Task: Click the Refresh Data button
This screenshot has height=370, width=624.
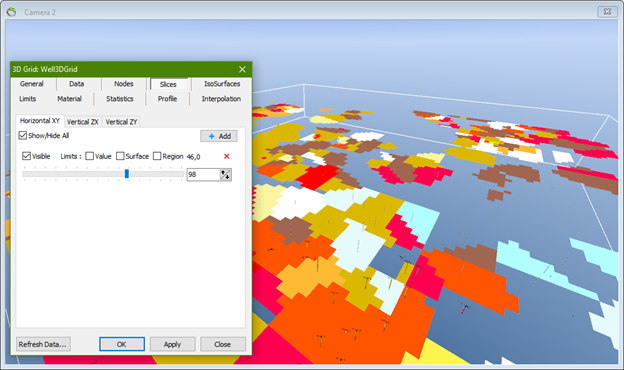Action: [43, 344]
